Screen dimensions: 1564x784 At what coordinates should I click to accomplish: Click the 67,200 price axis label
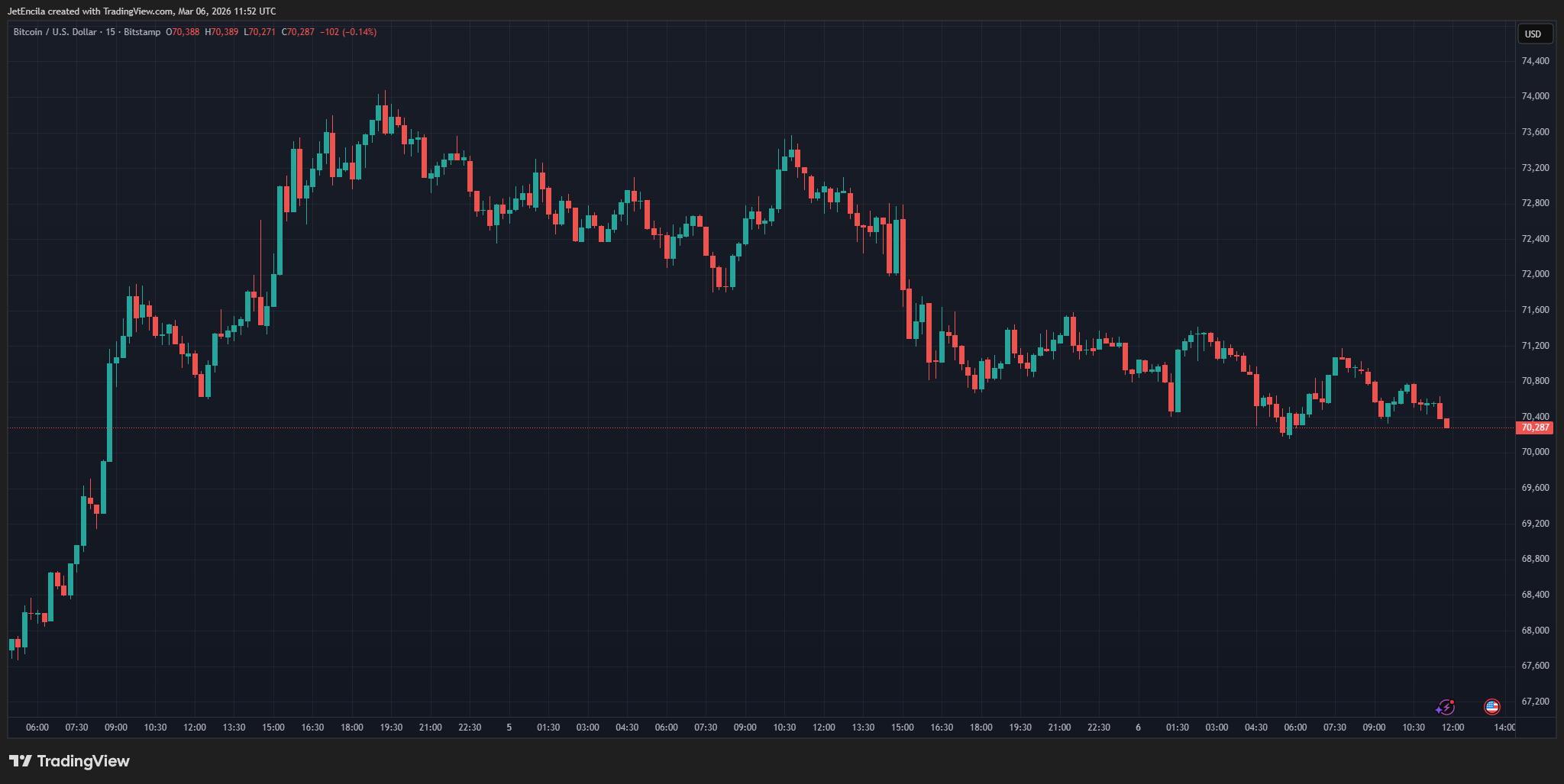coord(1535,702)
